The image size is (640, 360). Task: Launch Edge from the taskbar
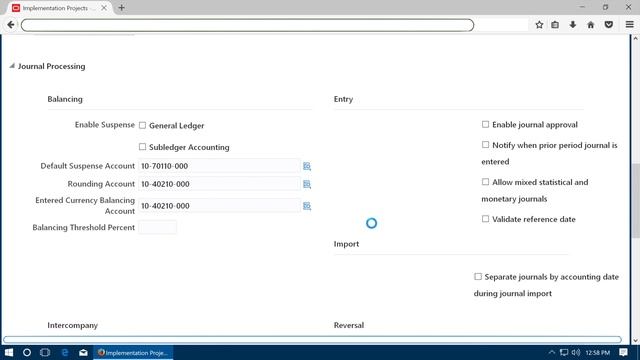(x=64, y=352)
